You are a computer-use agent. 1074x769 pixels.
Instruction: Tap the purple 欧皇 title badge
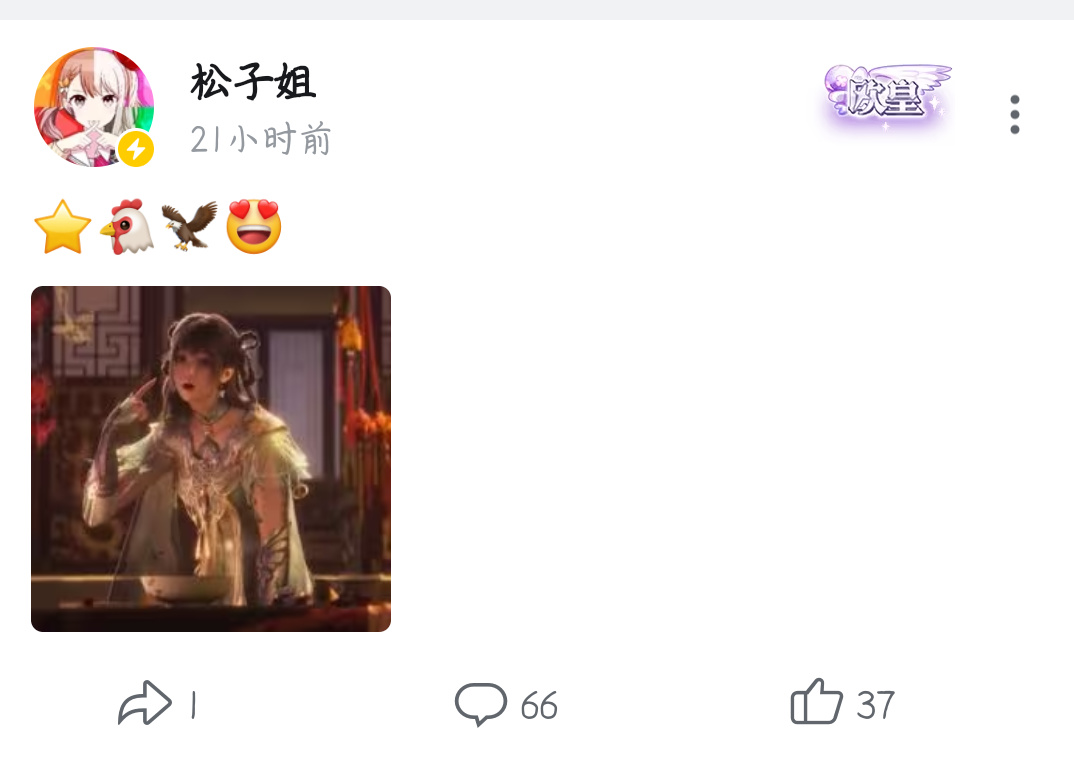[886, 96]
